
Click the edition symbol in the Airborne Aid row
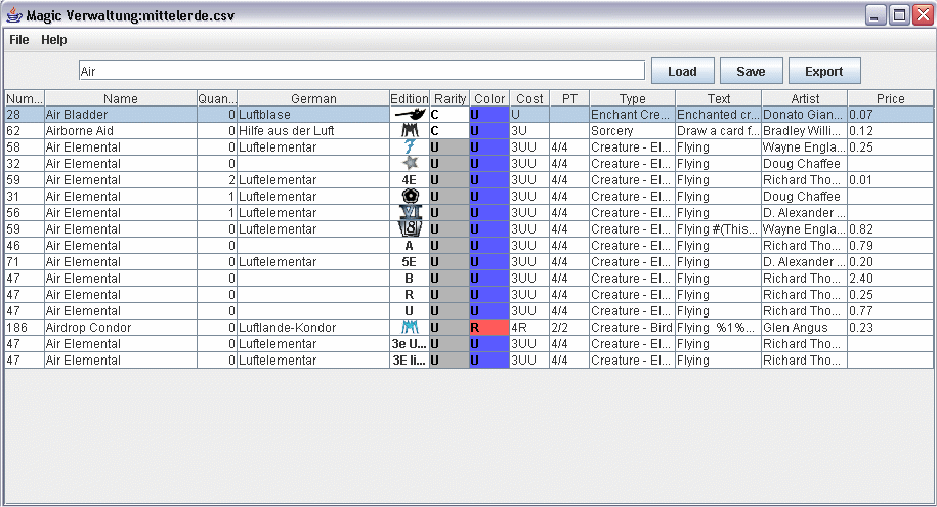409,131
